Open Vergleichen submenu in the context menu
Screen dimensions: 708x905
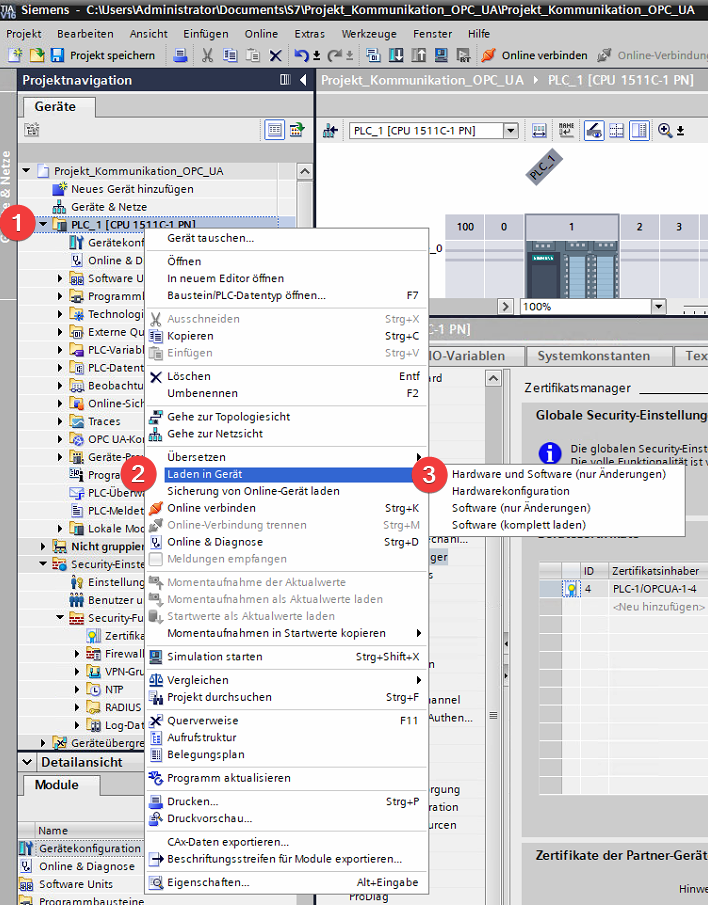(286, 680)
